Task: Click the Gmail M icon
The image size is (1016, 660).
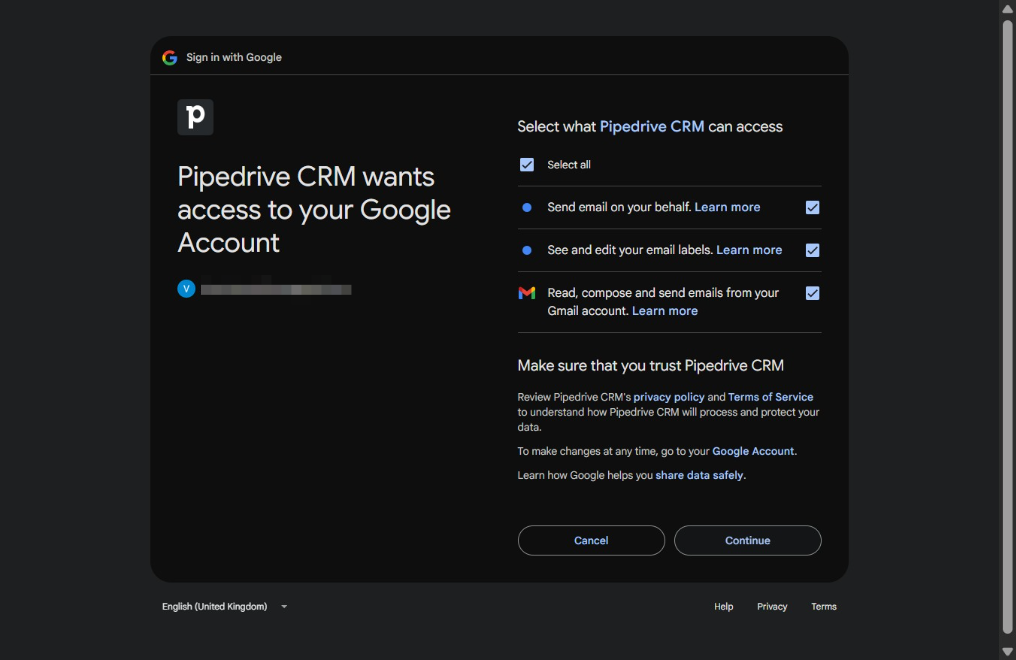Action: point(527,293)
